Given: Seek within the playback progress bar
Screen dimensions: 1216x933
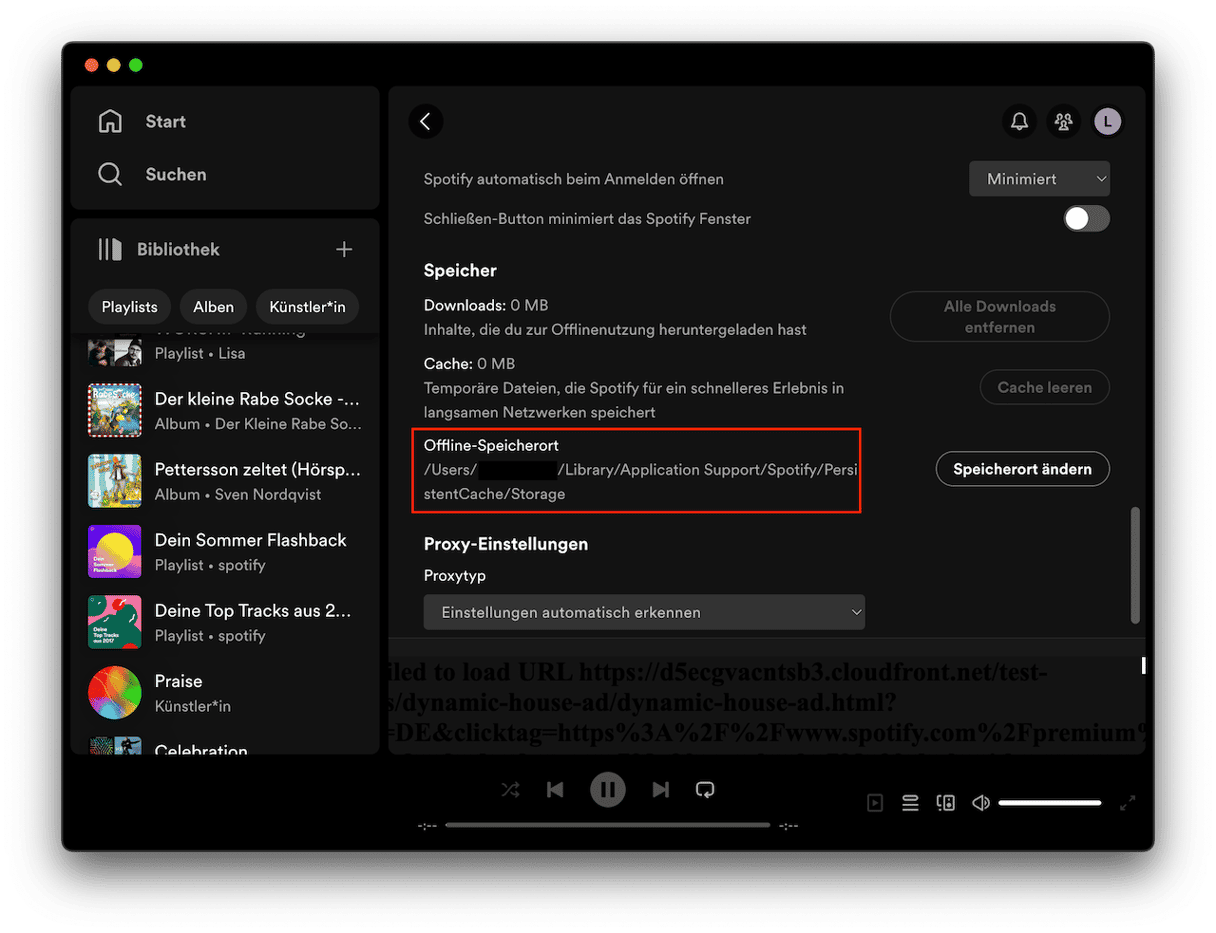Looking at the screenshot, I should pyautogui.click(x=607, y=825).
